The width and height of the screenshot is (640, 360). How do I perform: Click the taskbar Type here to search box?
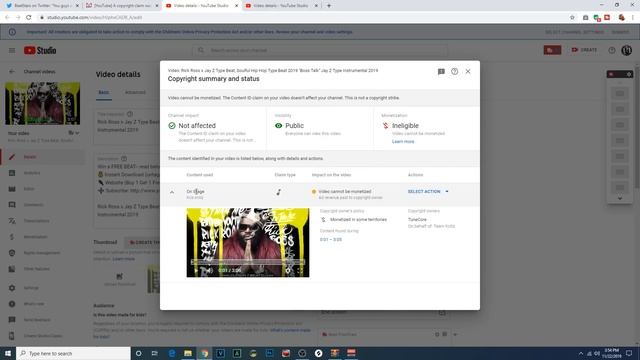(x=73, y=353)
